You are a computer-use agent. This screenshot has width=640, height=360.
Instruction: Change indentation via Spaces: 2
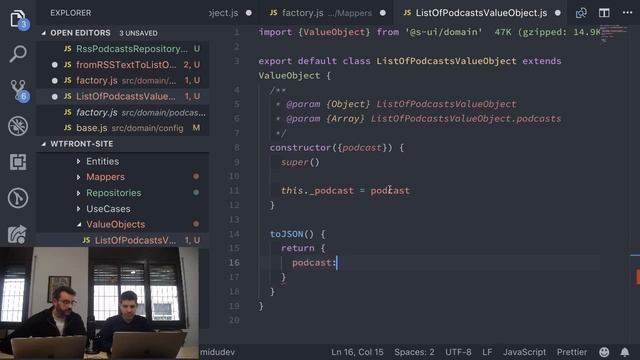[414, 352]
